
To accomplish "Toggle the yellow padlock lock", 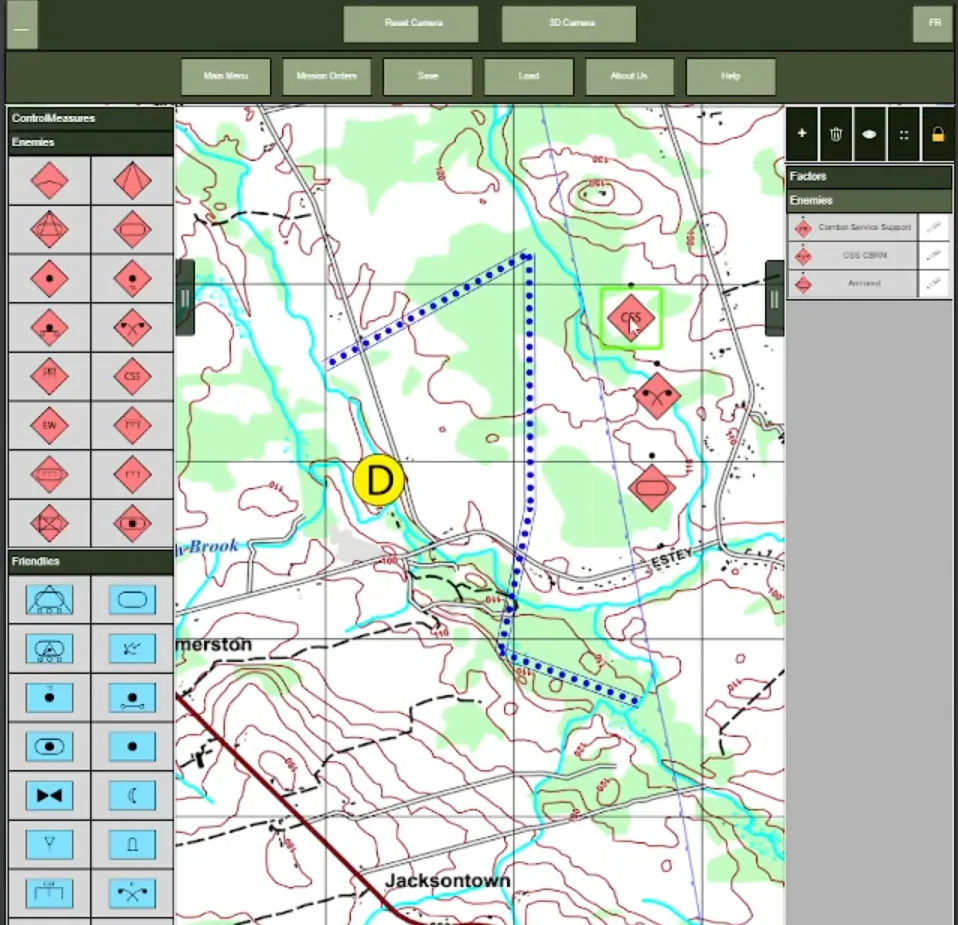I will [938, 134].
